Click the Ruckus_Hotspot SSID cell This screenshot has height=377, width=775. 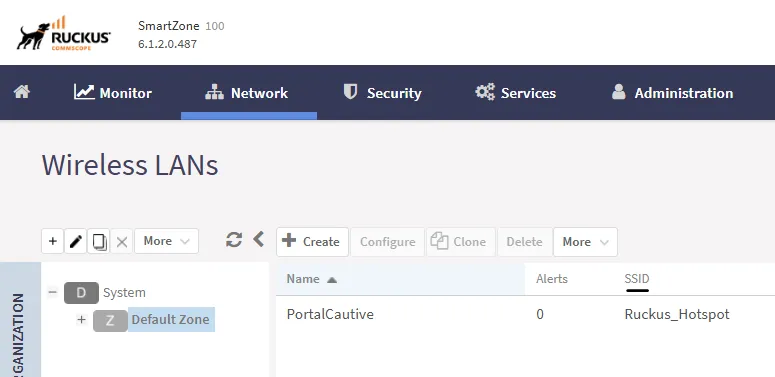[x=677, y=314]
